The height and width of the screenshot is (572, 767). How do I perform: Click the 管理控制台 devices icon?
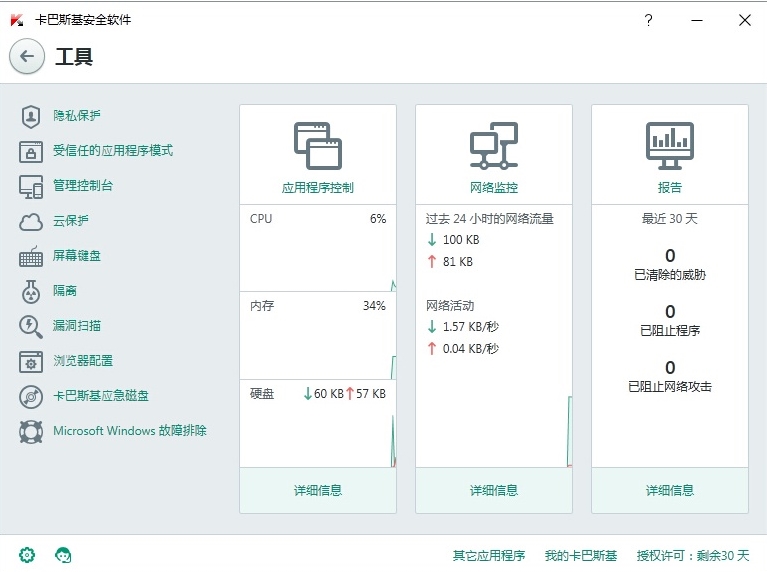point(31,187)
